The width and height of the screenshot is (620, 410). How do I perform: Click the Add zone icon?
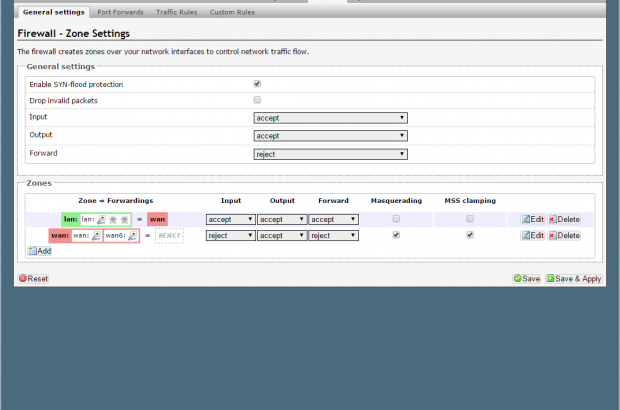32,251
